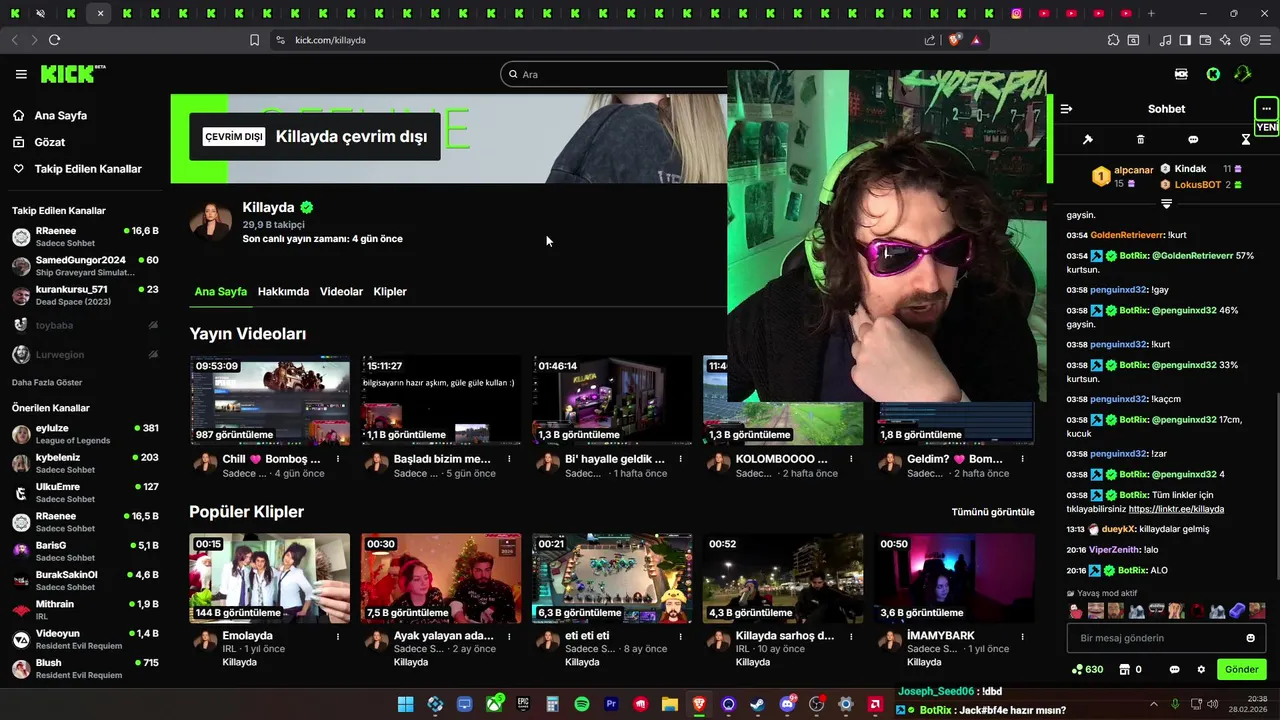Open the linktr.ee/killayda link in chat
Viewport: 1280px width, 720px height.
coord(1176,509)
